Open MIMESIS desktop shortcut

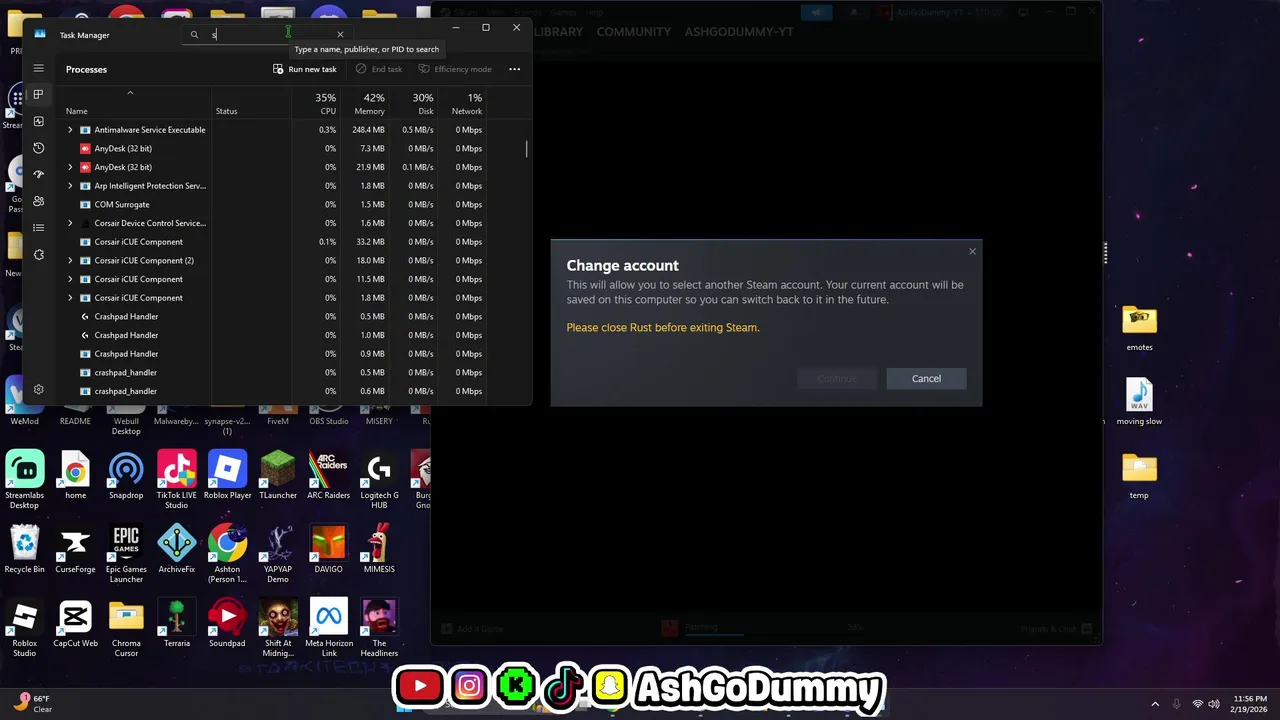point(379,549)
